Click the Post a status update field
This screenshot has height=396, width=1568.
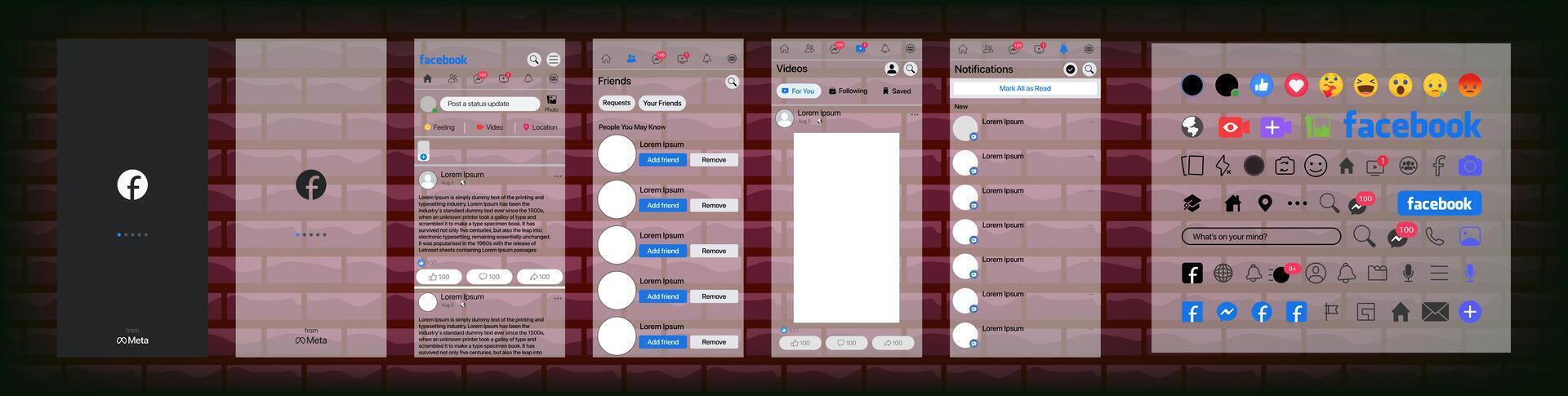pos(490,104)
